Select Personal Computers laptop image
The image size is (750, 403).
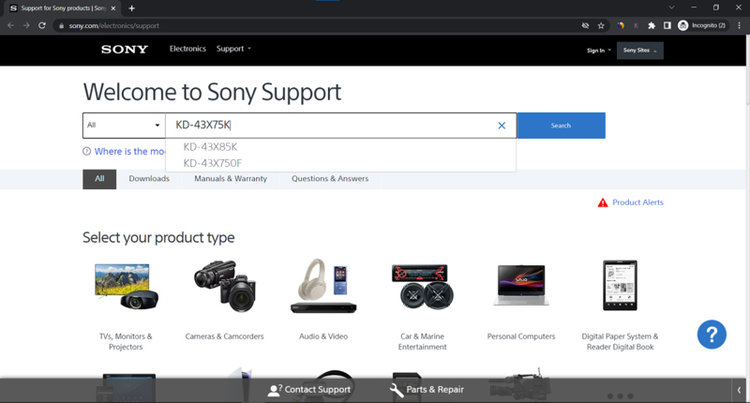click(521, 285)
